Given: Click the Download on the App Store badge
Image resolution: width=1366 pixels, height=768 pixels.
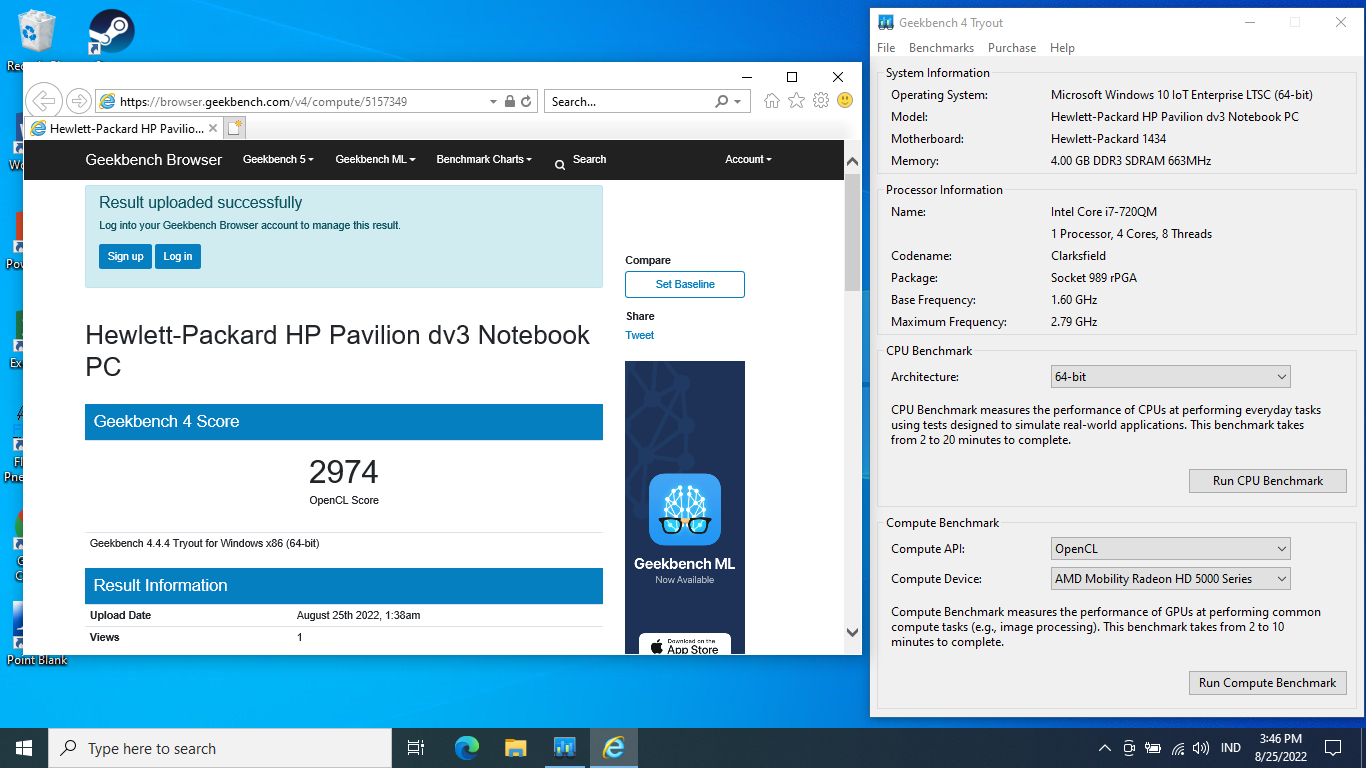Looking at the screenshot, I should [685, 645].
